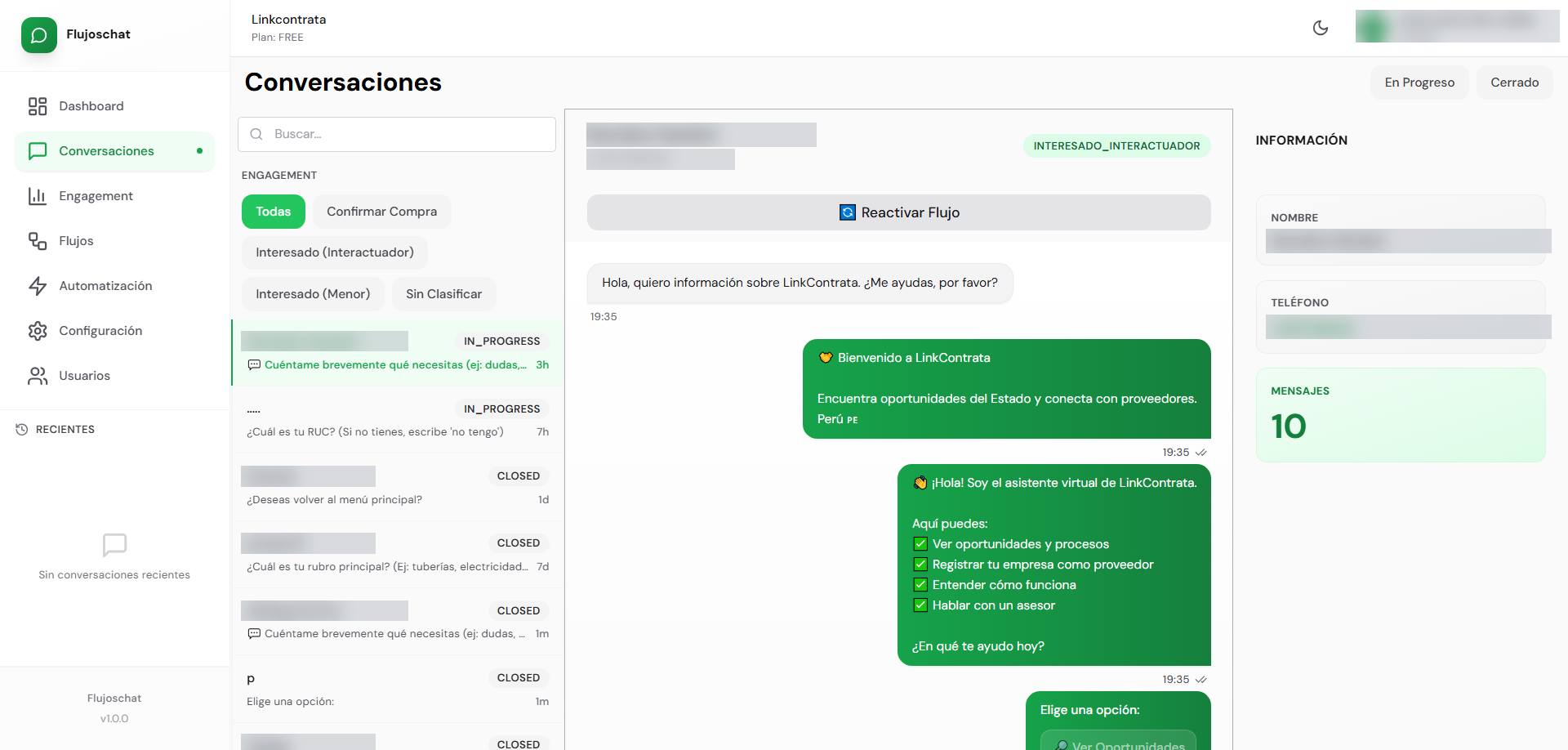Click the Ver Oportunidades option button
The image size is (1568, 750).
coord(1119,740)
